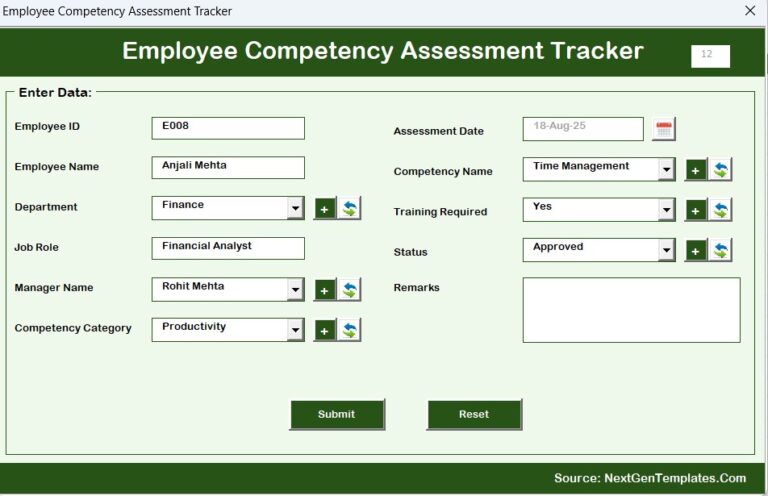Open the Competency Category dropdown showing Productivity
768x496 pixels.
[x=295, y=330]
